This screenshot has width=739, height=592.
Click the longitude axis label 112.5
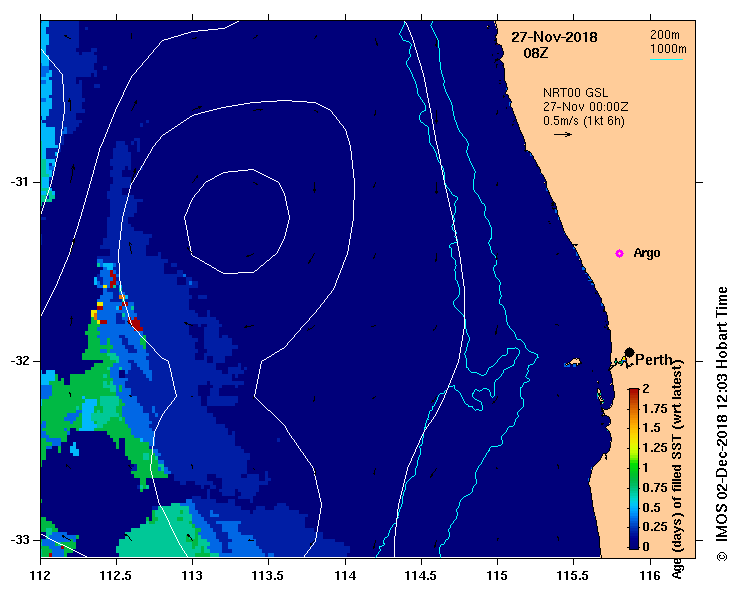pyautogui.click(x=116, y=576)
